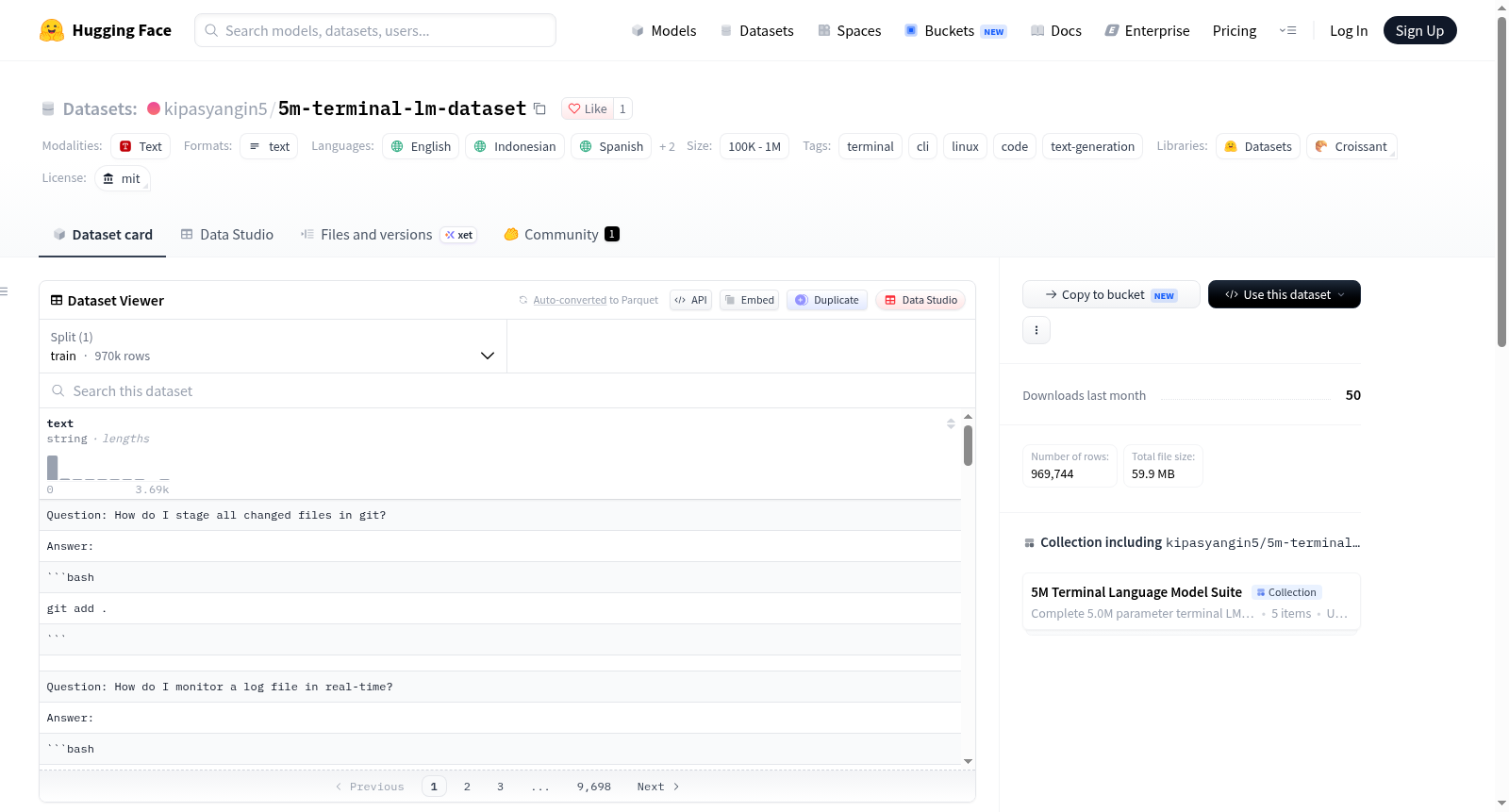Open the Use this dataset dropdown
The width and height of the screenshot is (1509, 812).
1285,294
